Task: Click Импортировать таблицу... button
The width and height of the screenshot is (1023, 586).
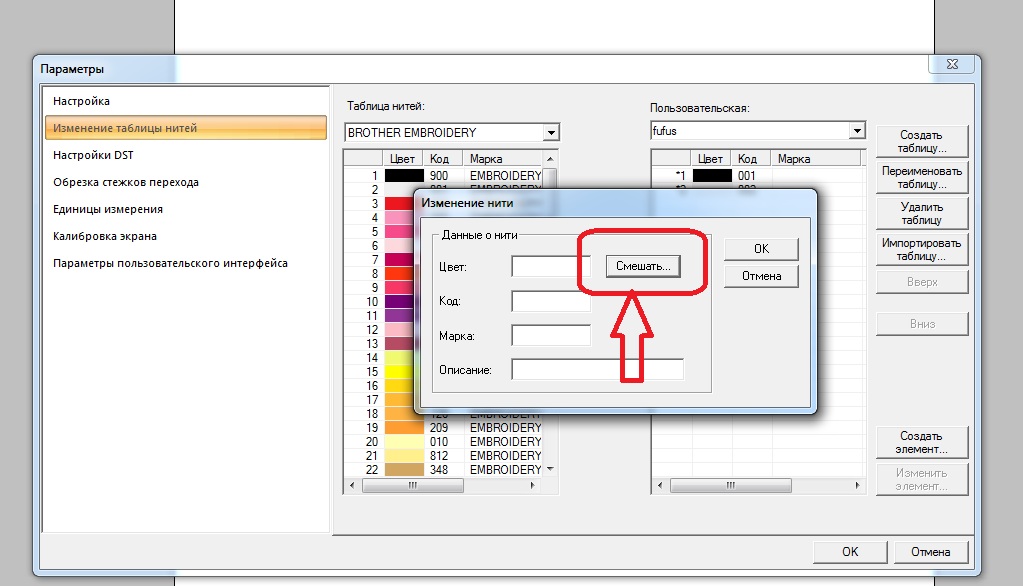Action: tap(921, 249)
